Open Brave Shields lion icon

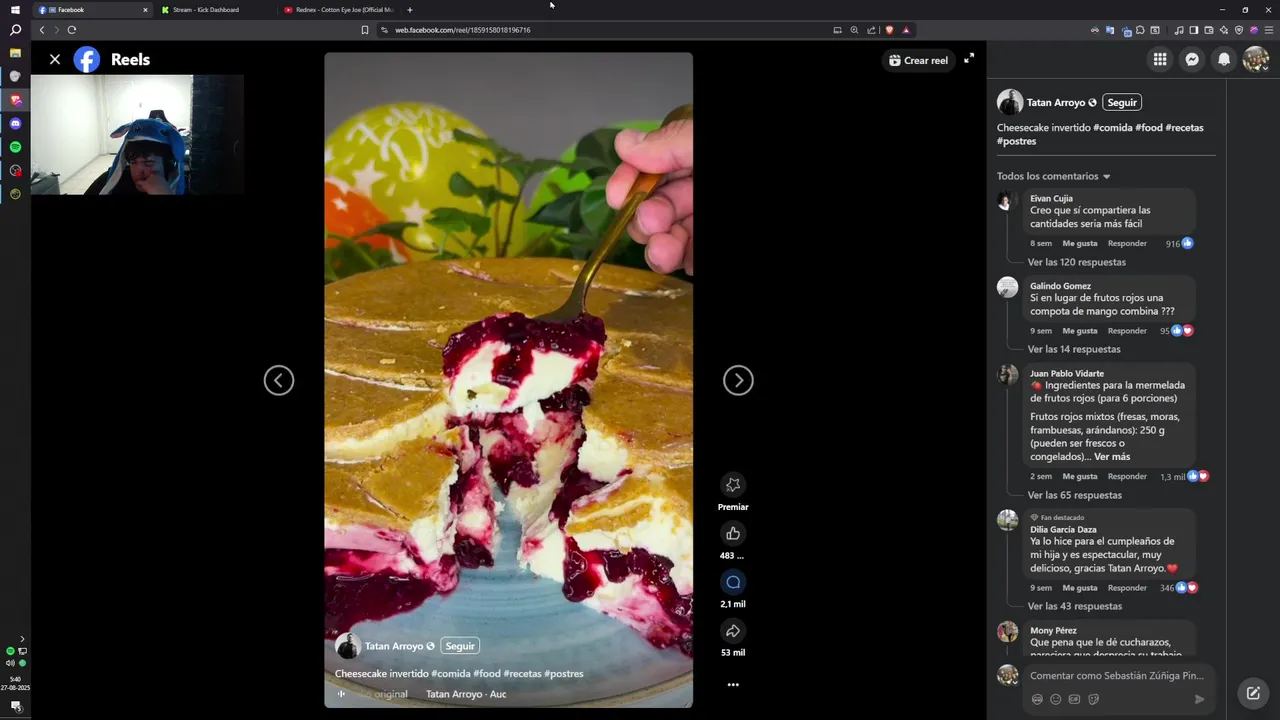click(890, 30)
